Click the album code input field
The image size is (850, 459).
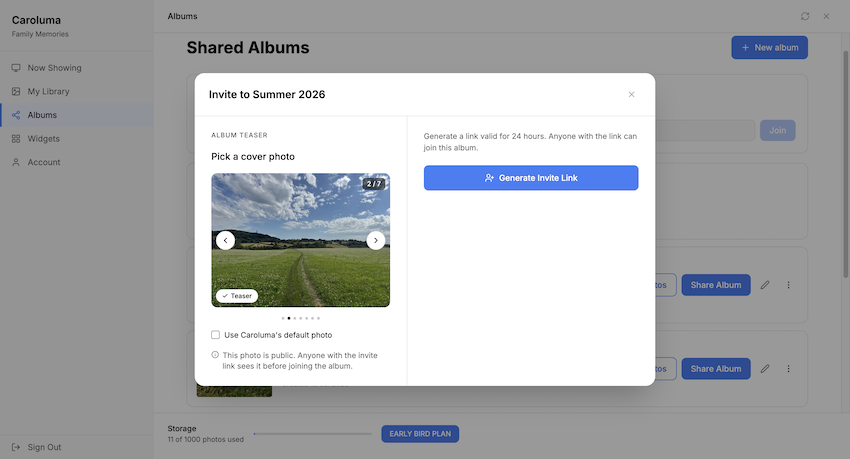[x=705, y=131]
